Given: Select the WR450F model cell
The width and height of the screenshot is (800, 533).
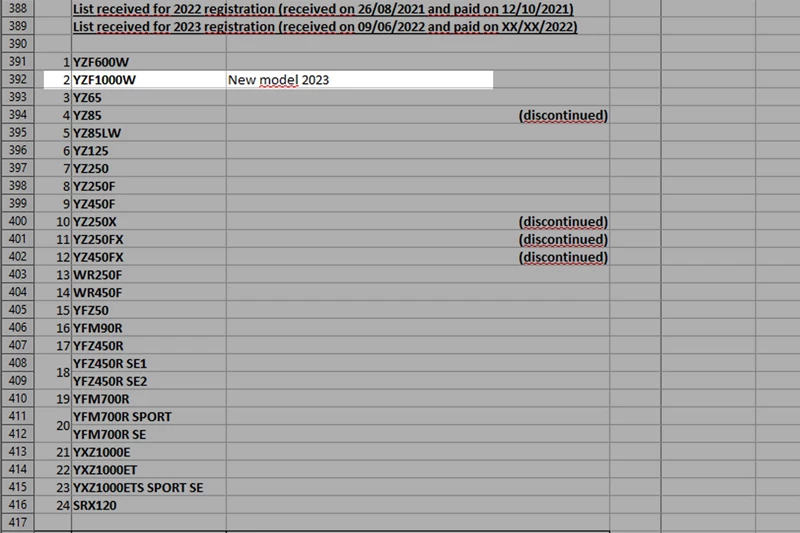Looking at the screenshot, I should coord(148,293).
